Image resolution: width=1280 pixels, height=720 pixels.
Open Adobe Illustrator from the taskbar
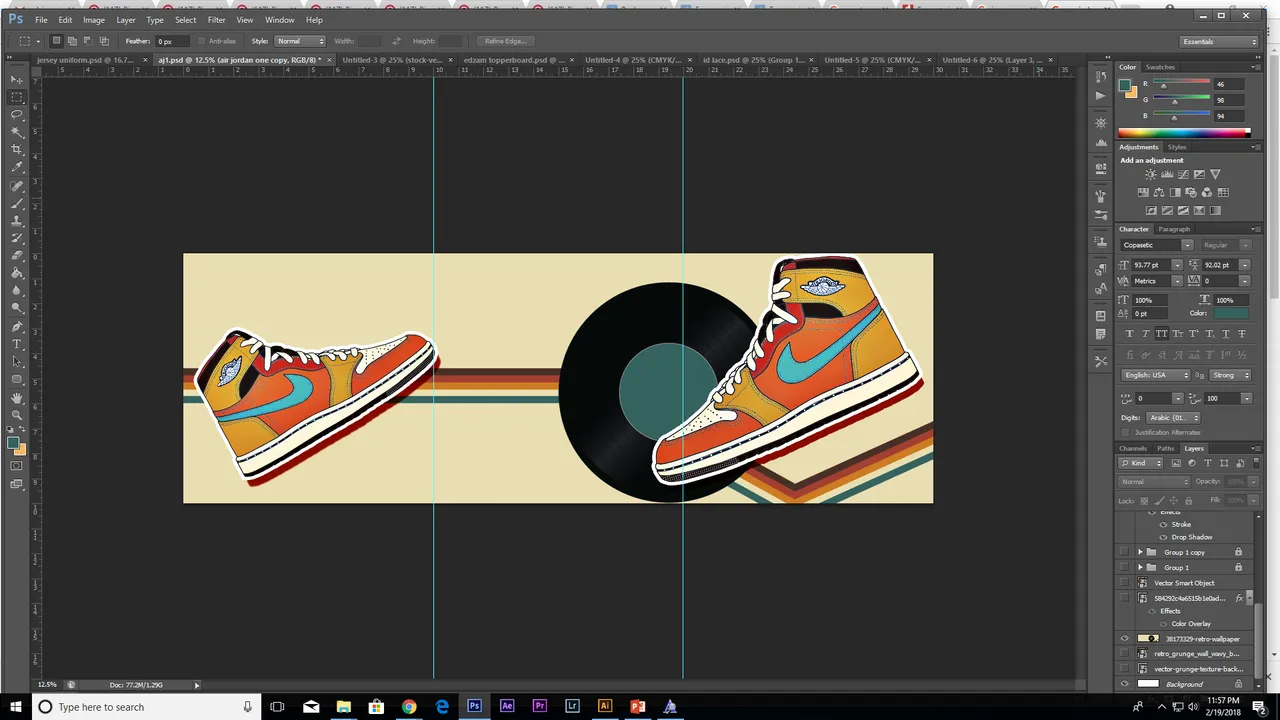click(x=604, y=706)
